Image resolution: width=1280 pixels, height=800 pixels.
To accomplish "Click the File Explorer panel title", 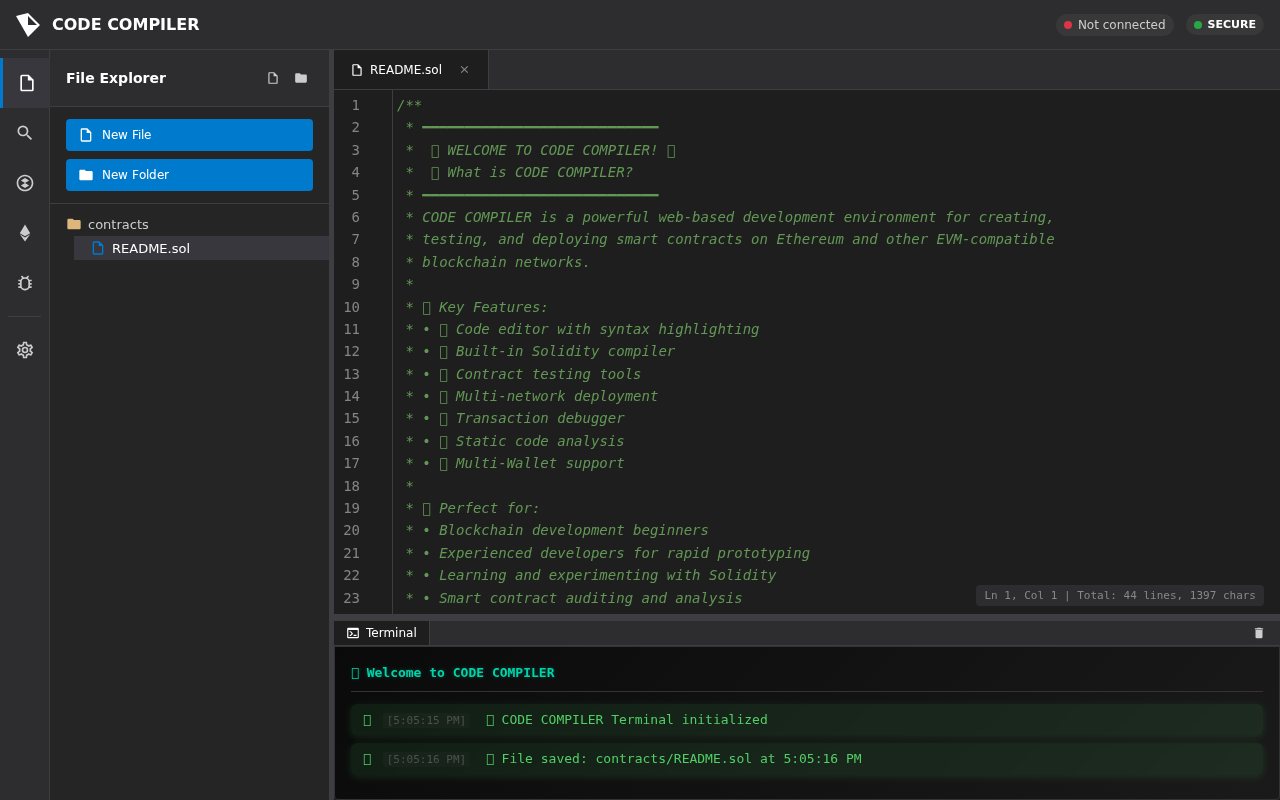I will pos(116,78).
